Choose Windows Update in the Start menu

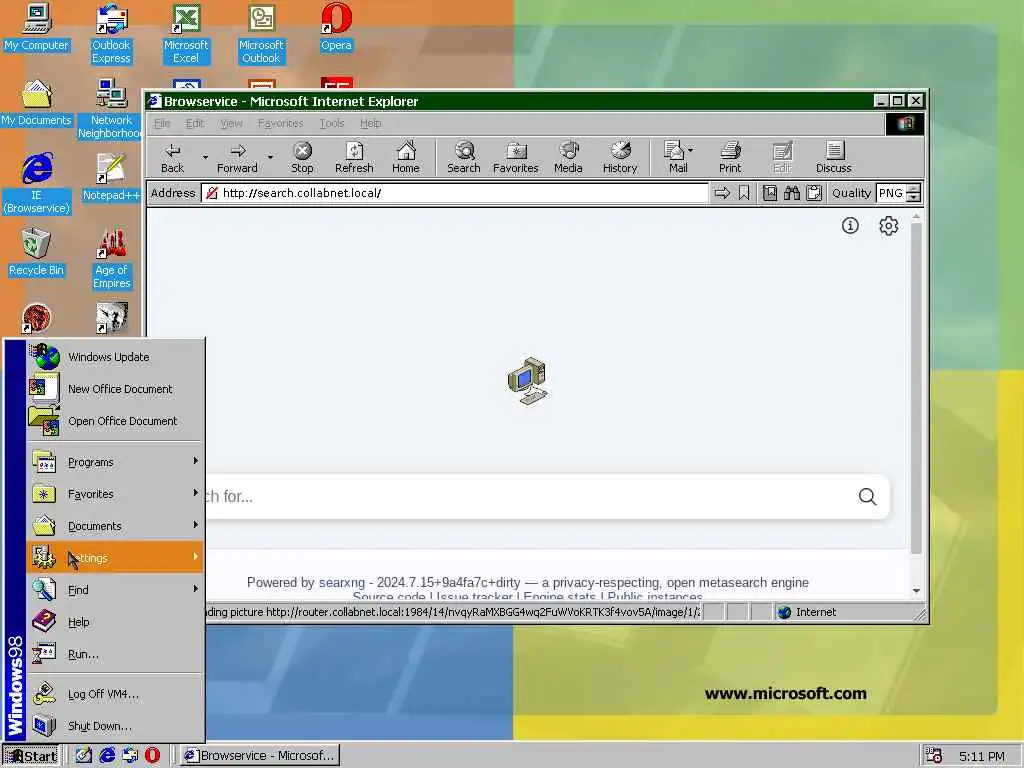[115, 357]
